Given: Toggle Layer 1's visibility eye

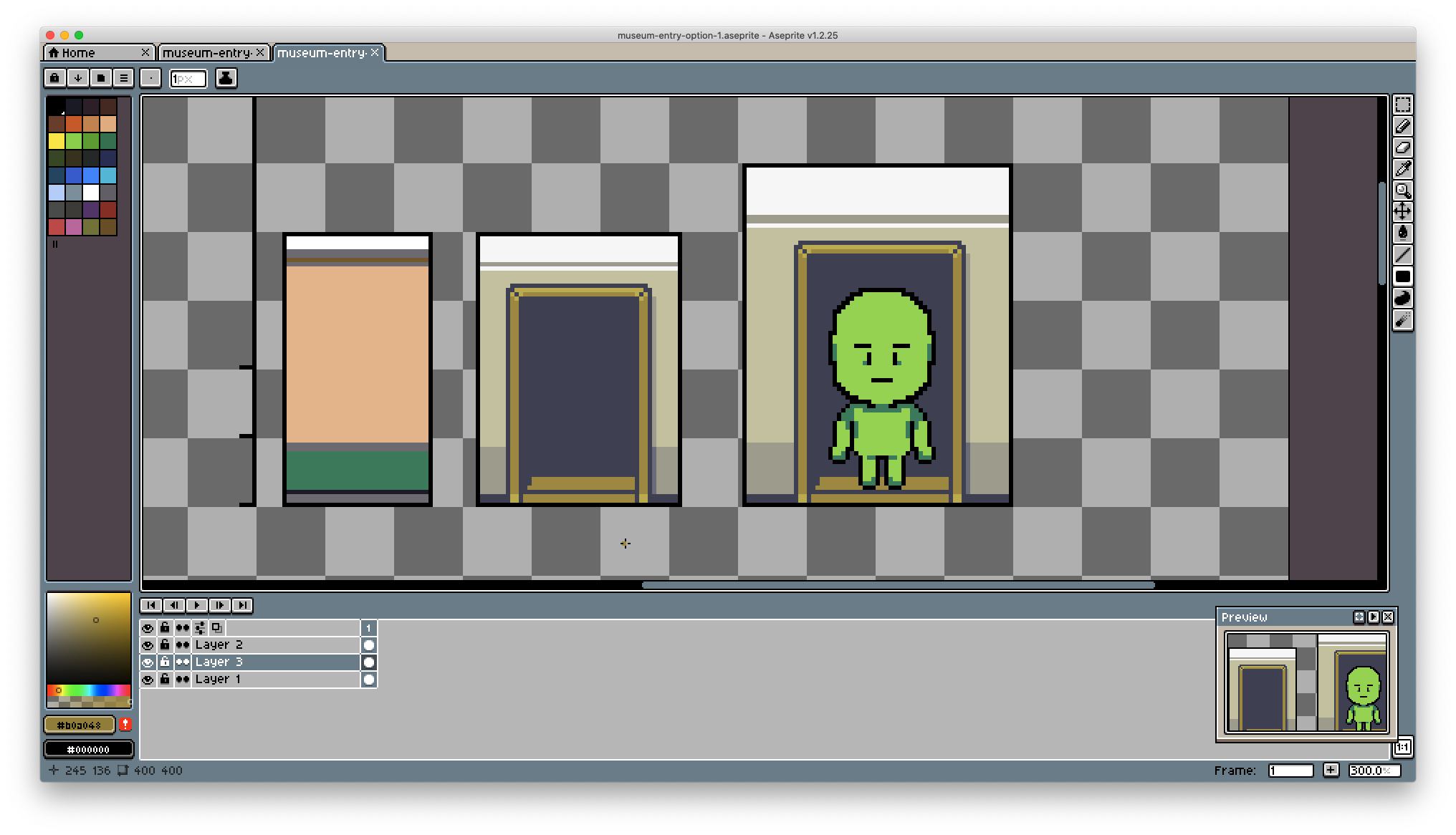Looking at the screenshot, I should click(x=148, y=679).
